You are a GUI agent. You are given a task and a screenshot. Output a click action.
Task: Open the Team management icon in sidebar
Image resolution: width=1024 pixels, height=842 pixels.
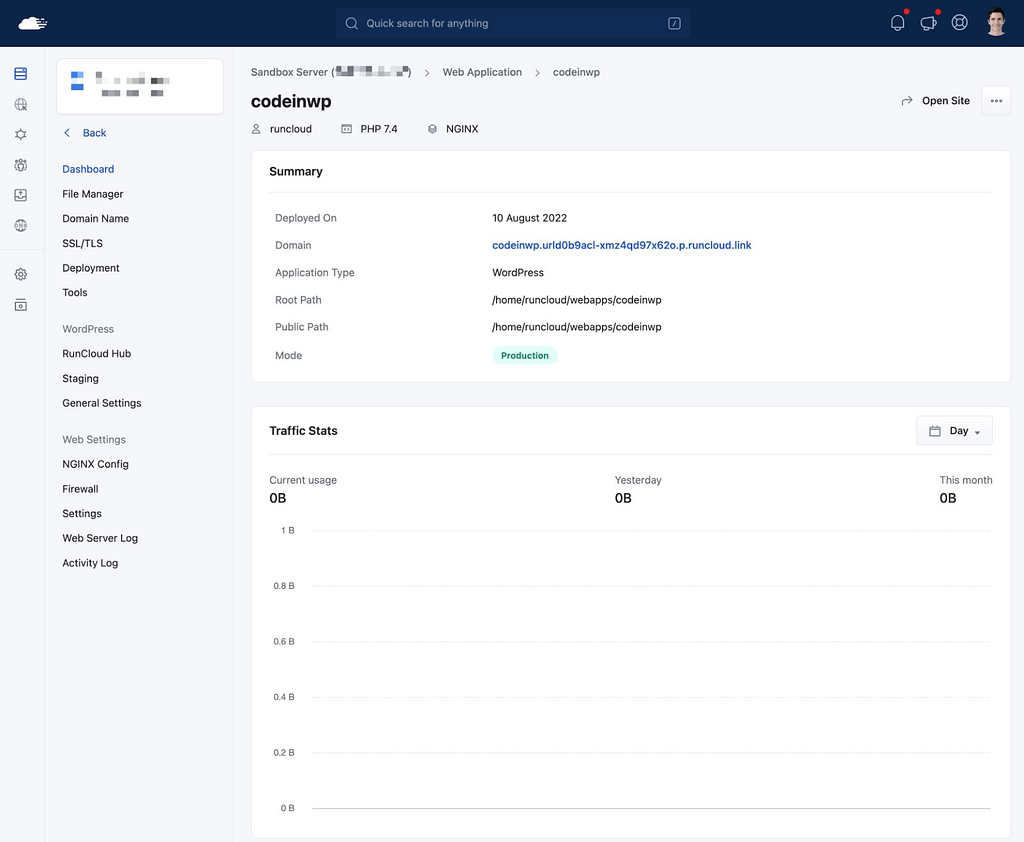point(20,165)
